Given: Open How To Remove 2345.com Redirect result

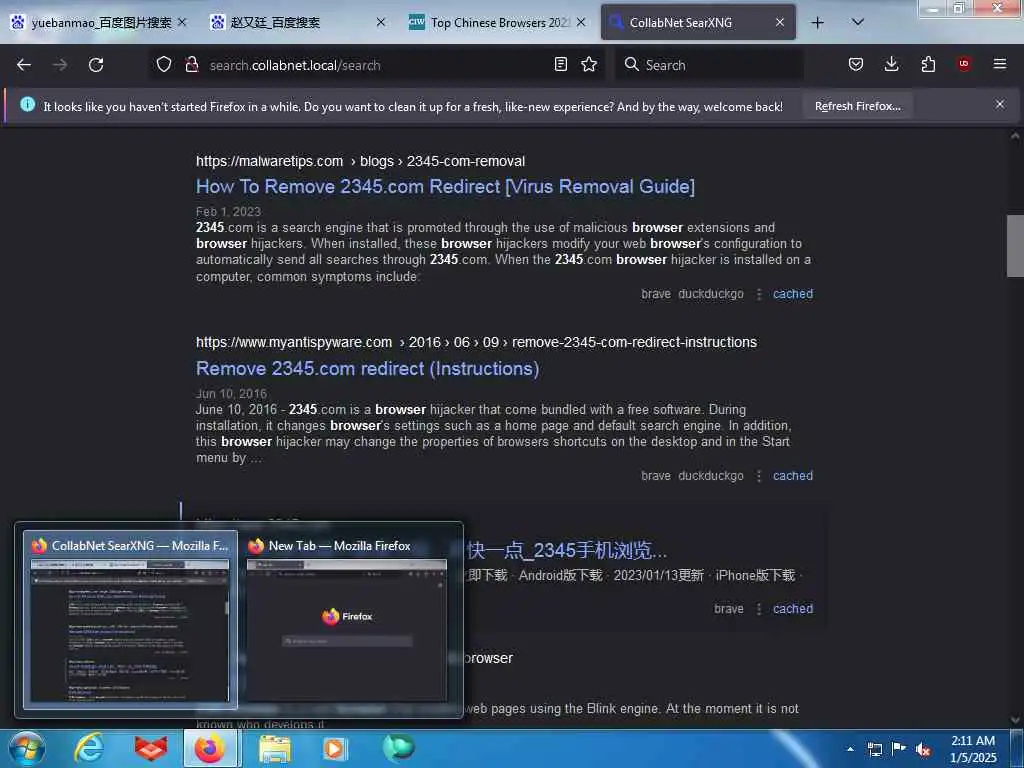Looking at the screenshot, I should pyautogui.click(x=445, y=187).
